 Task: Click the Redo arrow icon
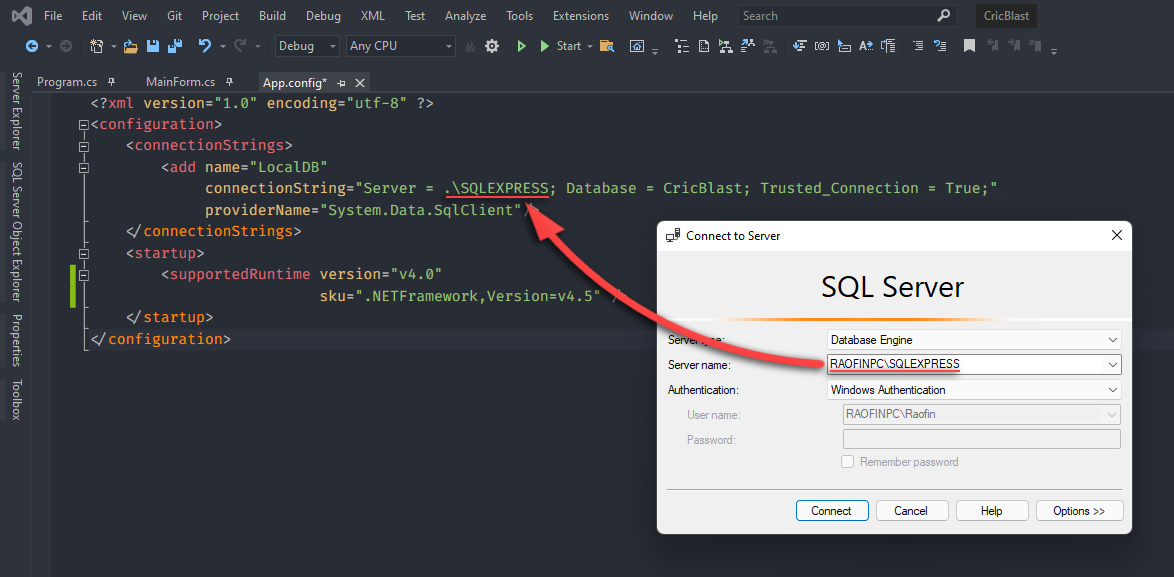(x=240, y=46)
